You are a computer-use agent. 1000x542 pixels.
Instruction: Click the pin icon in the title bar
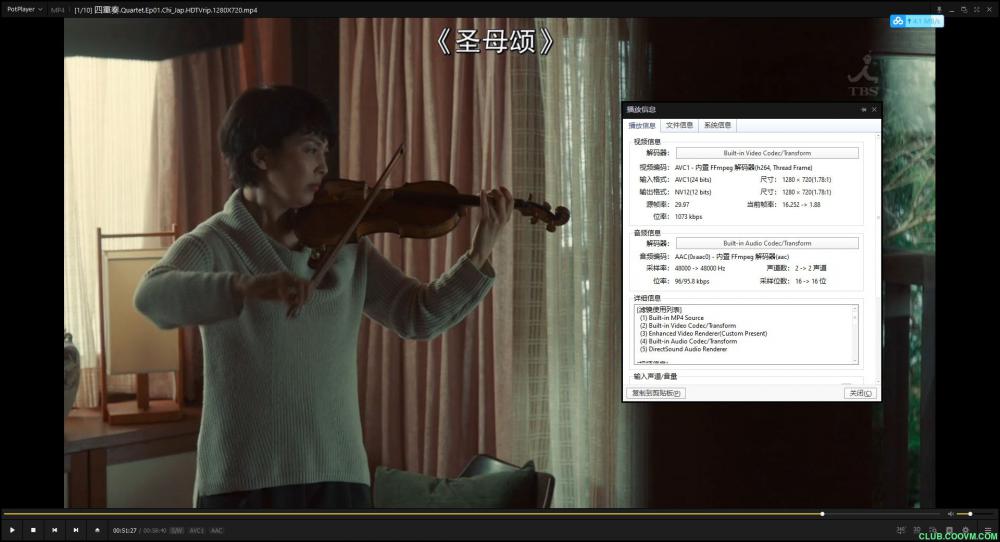click(x=939, y=9)
